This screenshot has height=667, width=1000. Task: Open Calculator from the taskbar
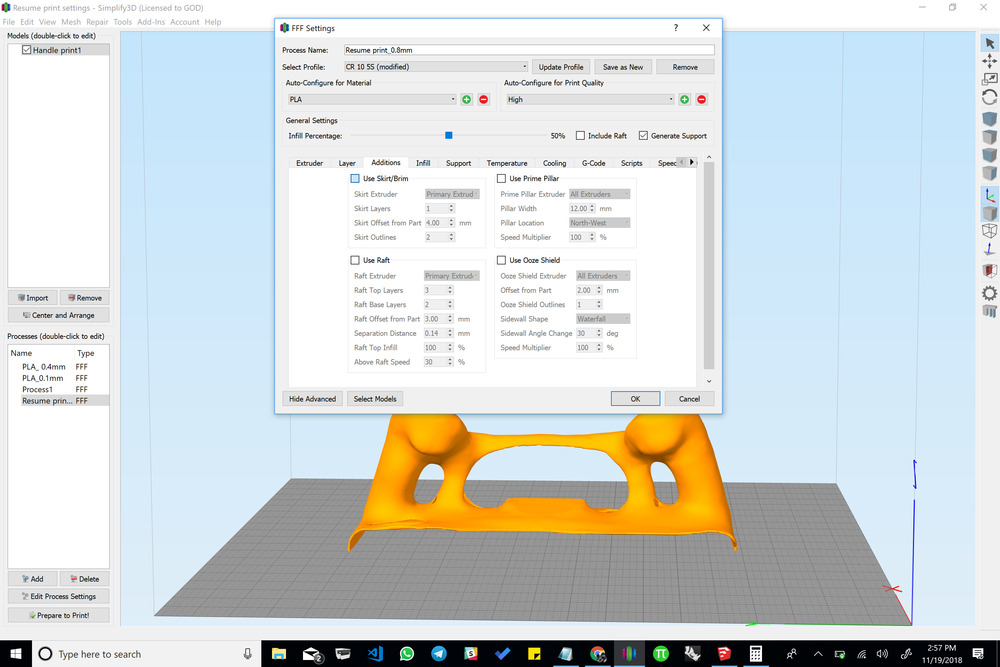(x=756, y=654)
